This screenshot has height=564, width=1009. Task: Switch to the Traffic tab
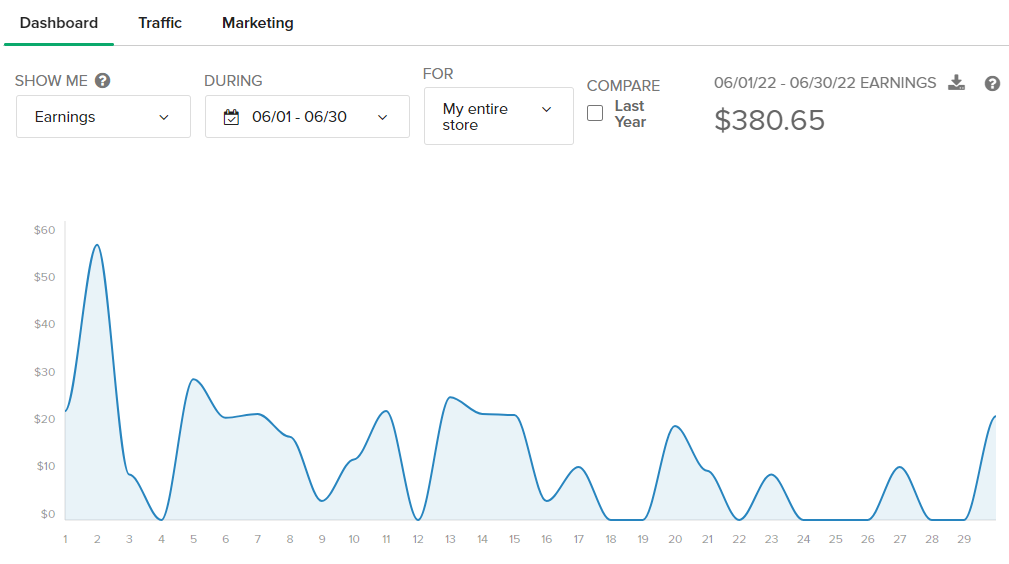coord(160,22)
